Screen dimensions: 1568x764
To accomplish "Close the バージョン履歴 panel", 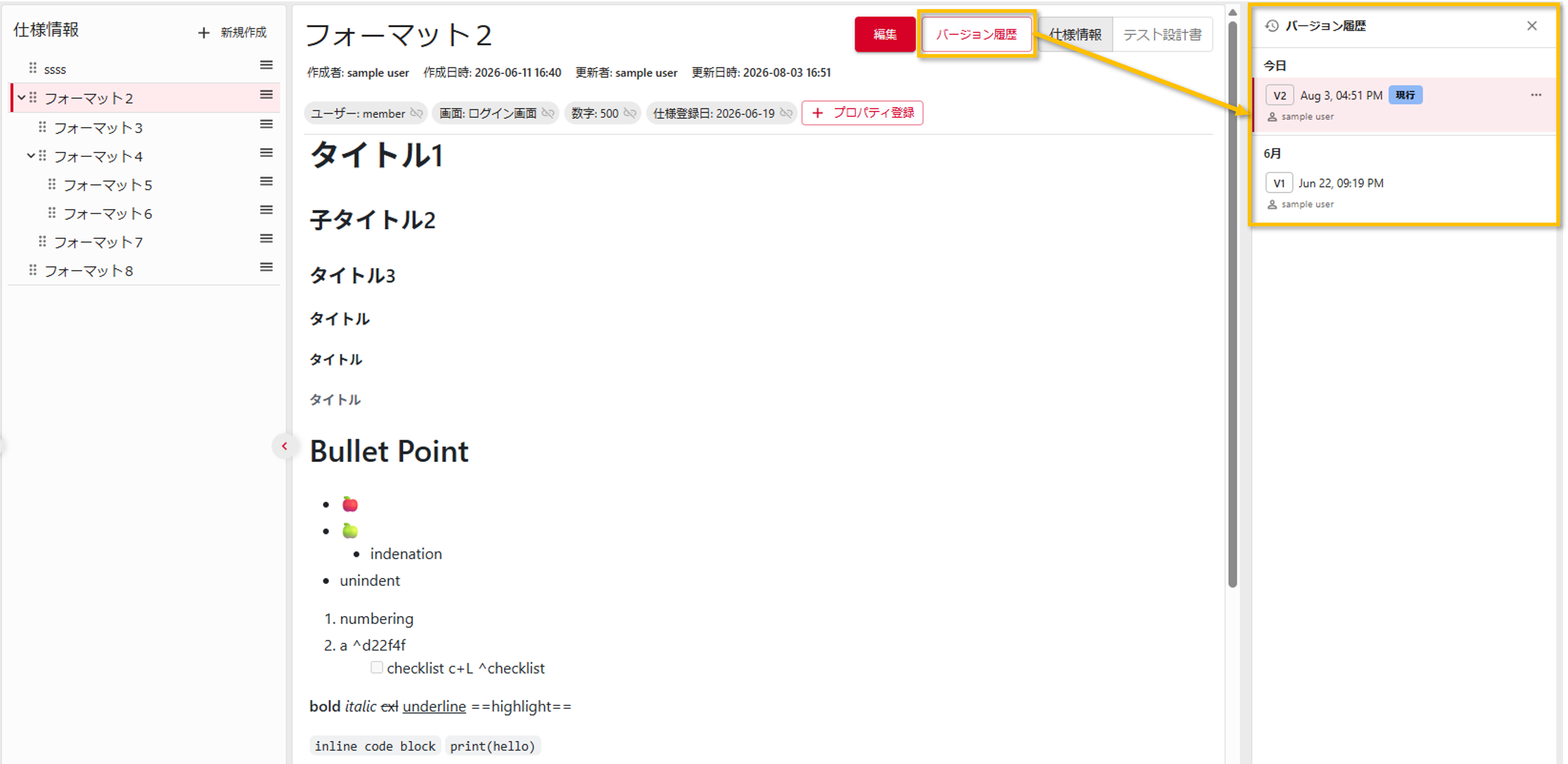I will (x=1531, y=26).
